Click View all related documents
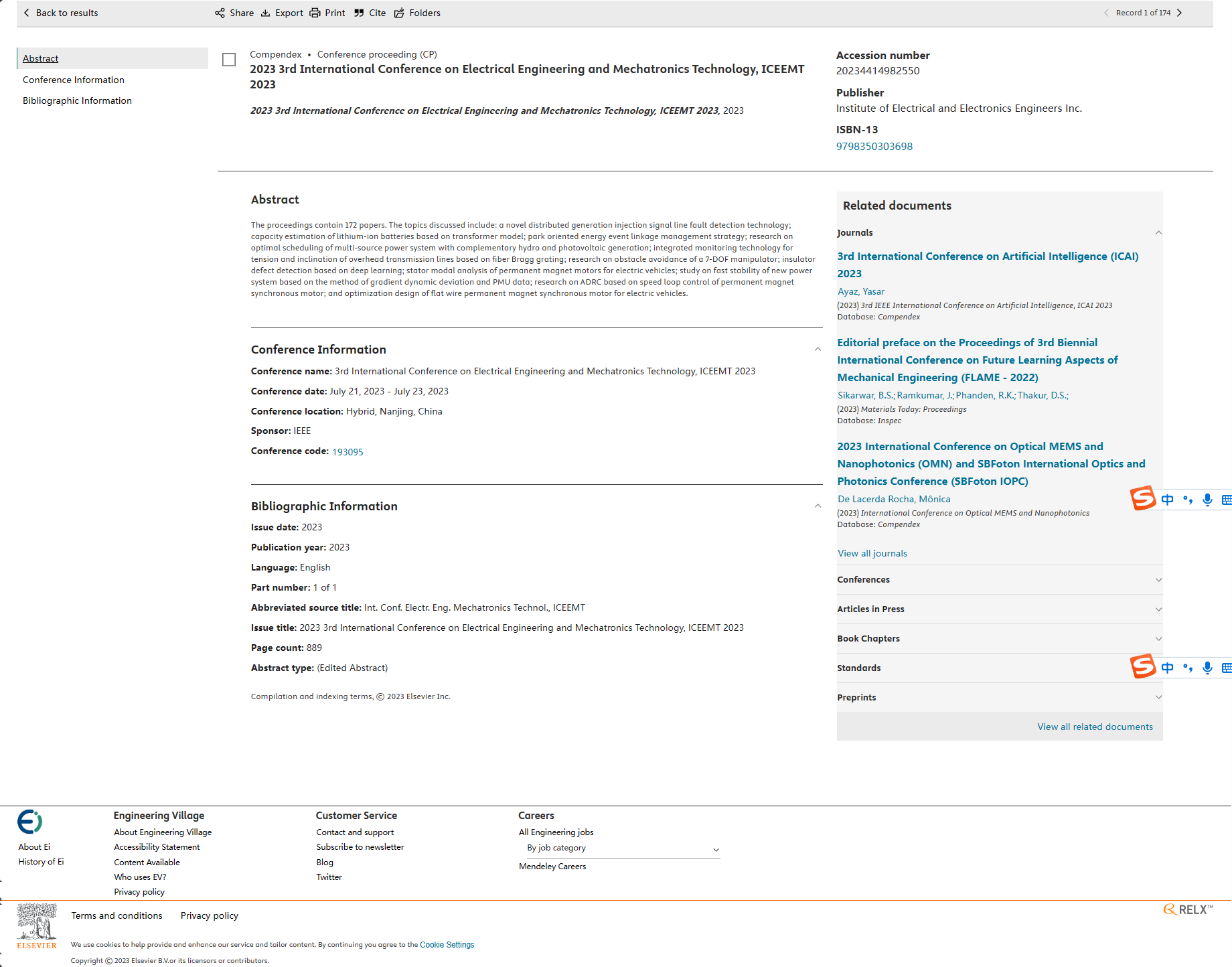This screenshot has height=967, width=1232. (x=1095, y=727)
